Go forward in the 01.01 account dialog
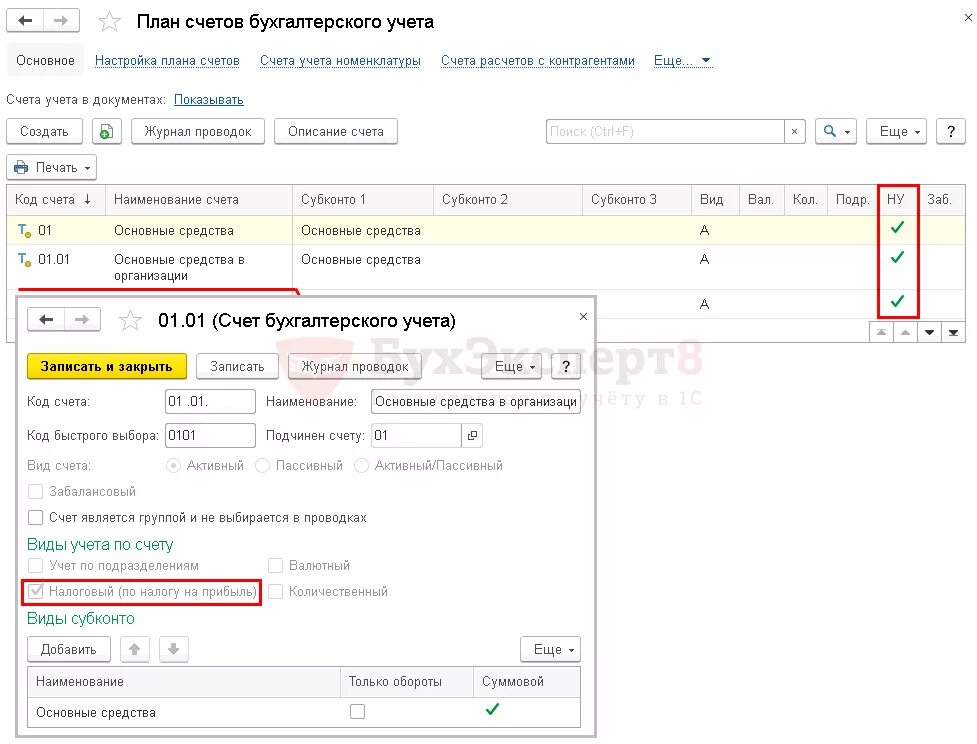This screenshot has height=744, width=977. tap(82, 320)
